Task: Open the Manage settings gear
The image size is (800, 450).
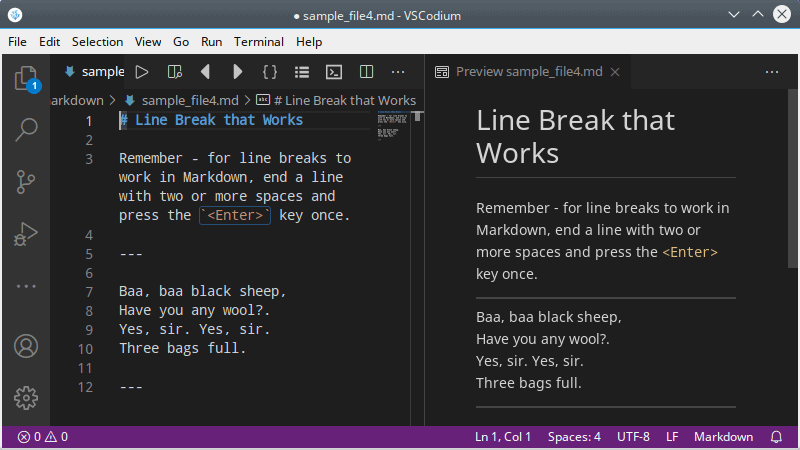Action: pos(26,397)
